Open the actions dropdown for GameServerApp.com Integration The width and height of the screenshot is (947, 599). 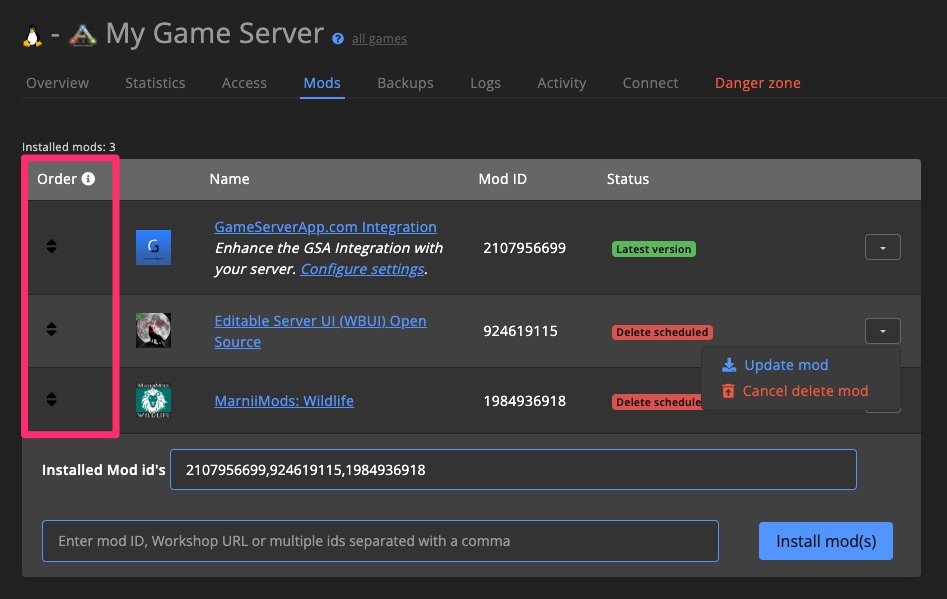click(x=882, y=247)
